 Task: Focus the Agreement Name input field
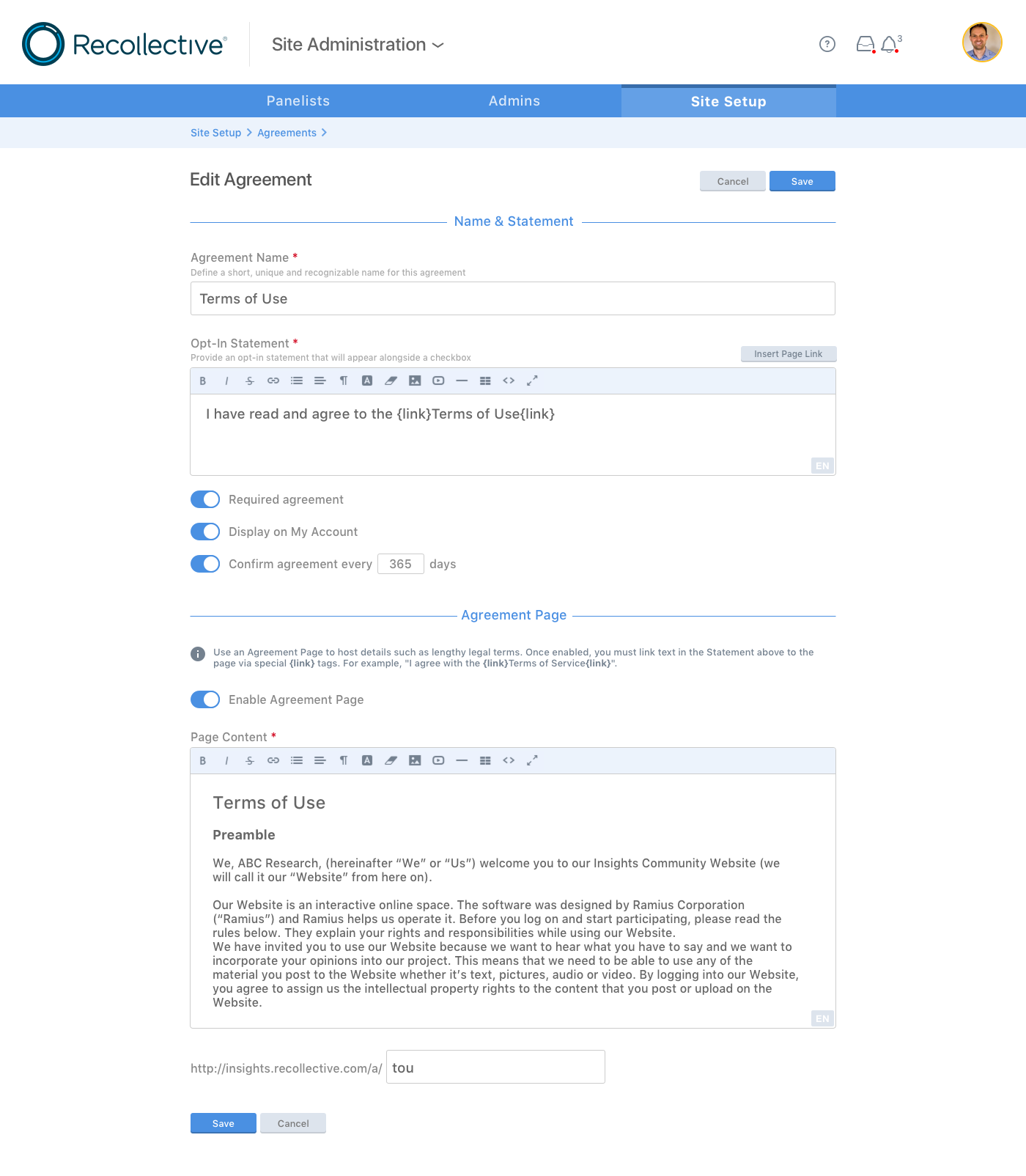coord(513,298)
